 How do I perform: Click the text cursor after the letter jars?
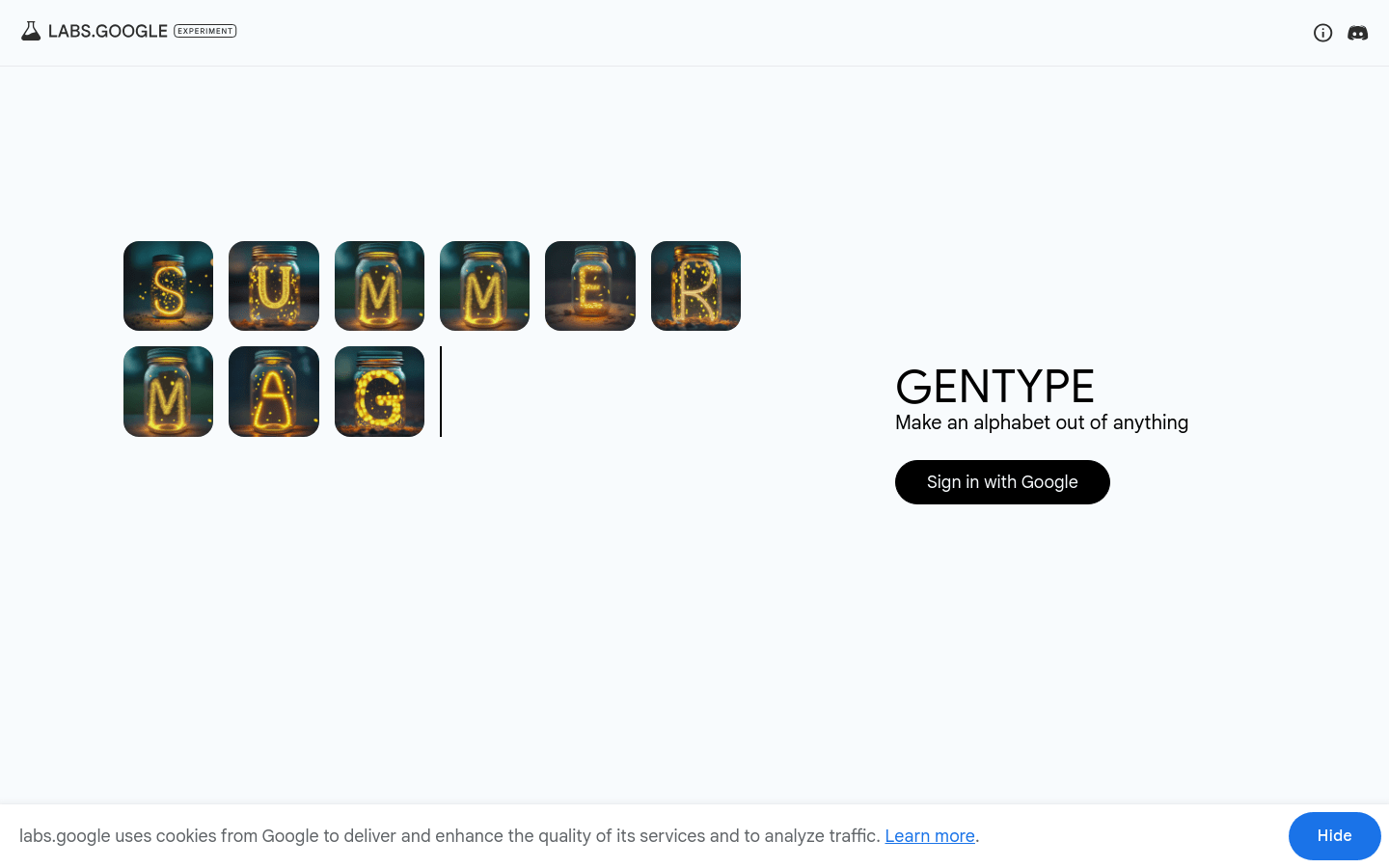(x=441, y=392)
